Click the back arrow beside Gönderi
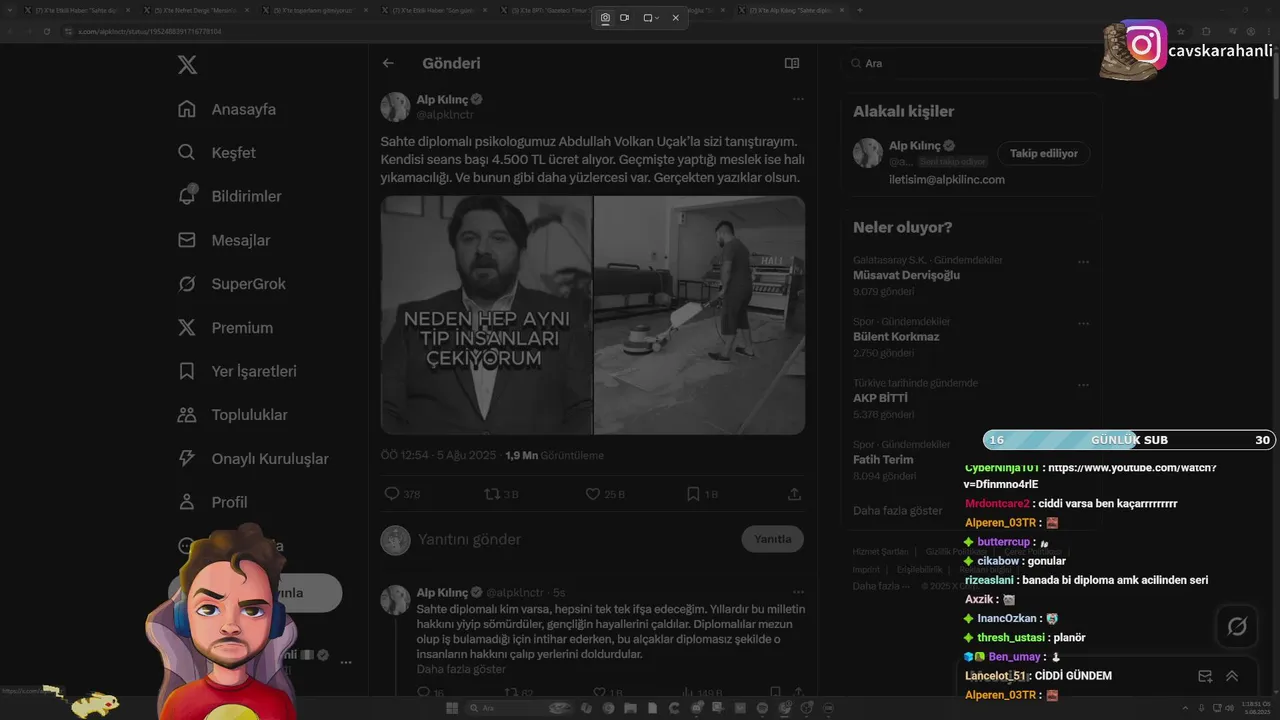1280x720 pixels. (x=388, y=63)
